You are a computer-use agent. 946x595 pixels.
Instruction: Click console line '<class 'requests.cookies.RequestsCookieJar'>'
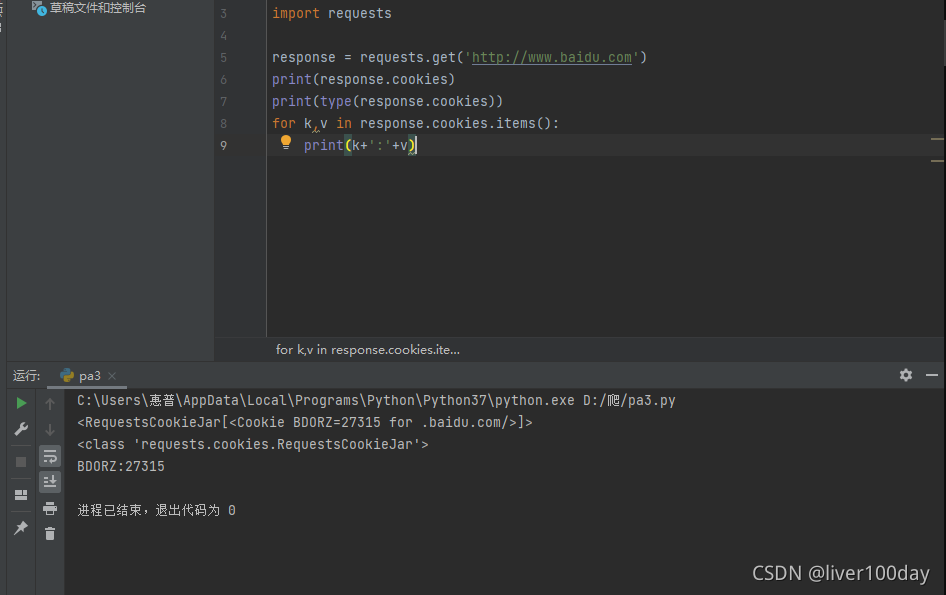(x=253, y=445)
